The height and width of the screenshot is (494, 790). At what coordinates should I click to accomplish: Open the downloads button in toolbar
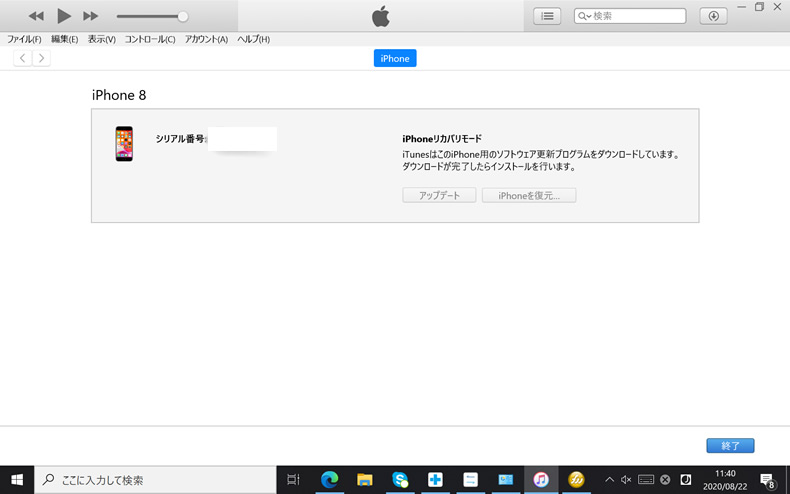pyautogui.click(x=713, y=16)
